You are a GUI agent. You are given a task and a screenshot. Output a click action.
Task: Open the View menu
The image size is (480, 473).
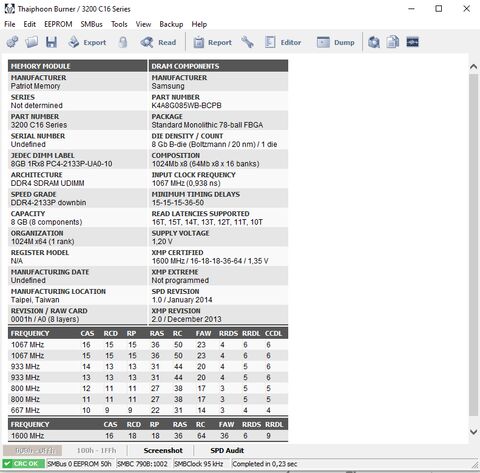click(x=143, y=24)
